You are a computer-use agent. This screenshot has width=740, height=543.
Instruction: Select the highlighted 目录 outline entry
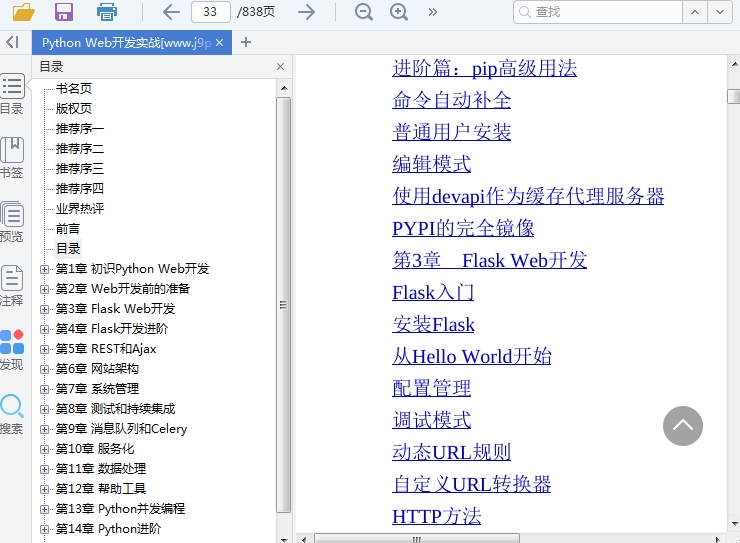click(68, 249)
